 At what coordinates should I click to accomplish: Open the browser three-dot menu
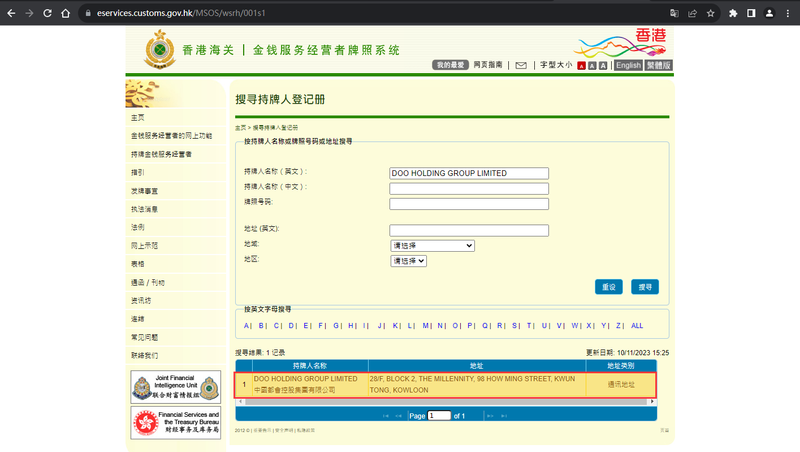788,13
